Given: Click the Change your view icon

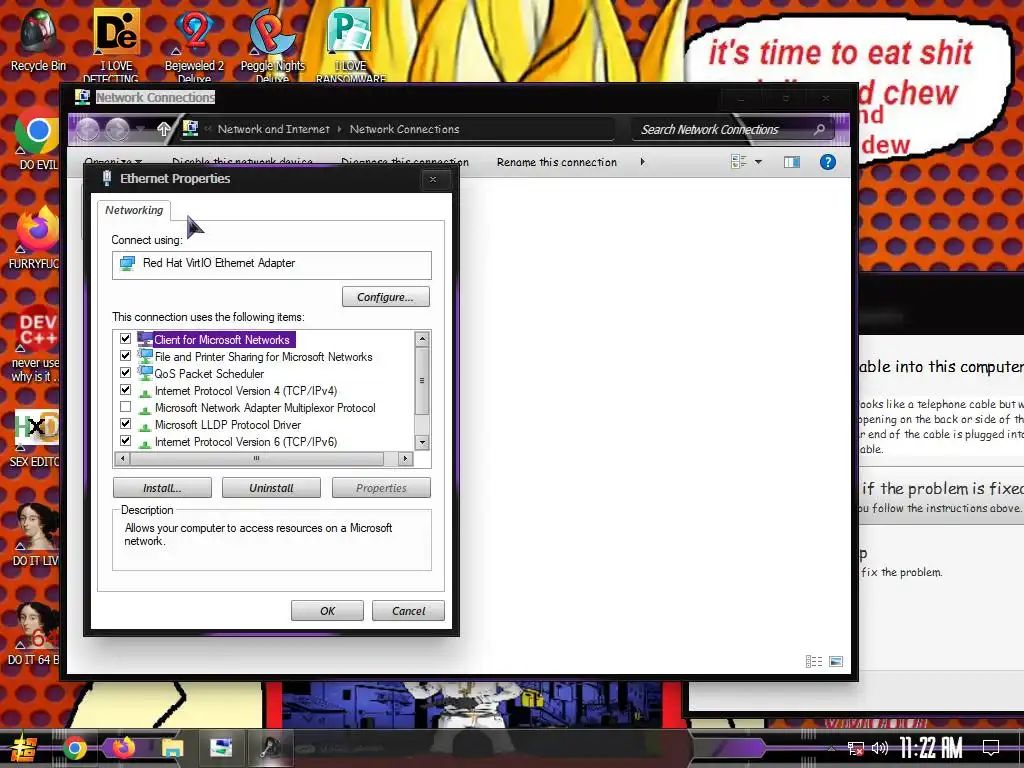Looking at the screenshot, I should click(x=739, y=162).
